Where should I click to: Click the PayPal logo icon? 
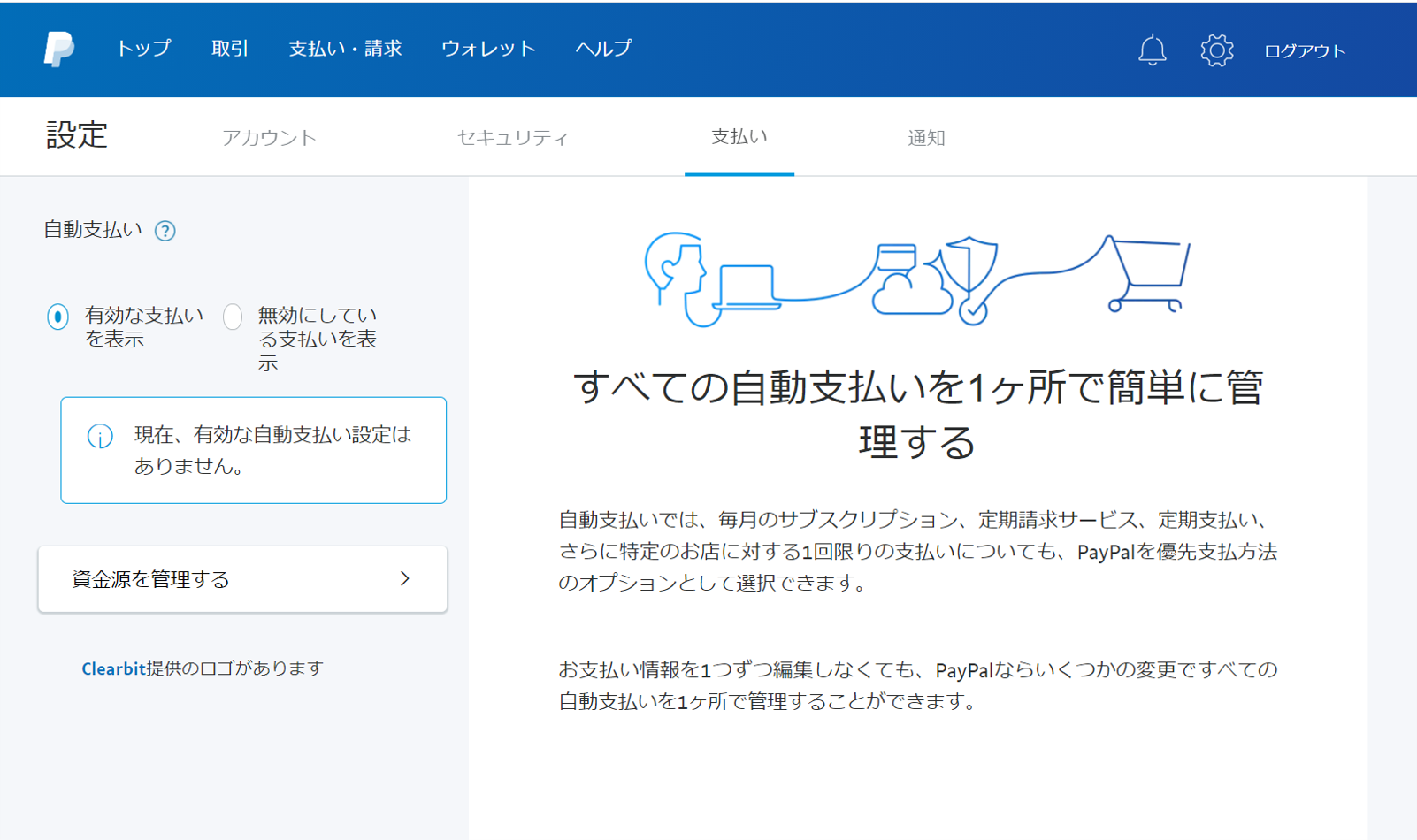(59, 49)
